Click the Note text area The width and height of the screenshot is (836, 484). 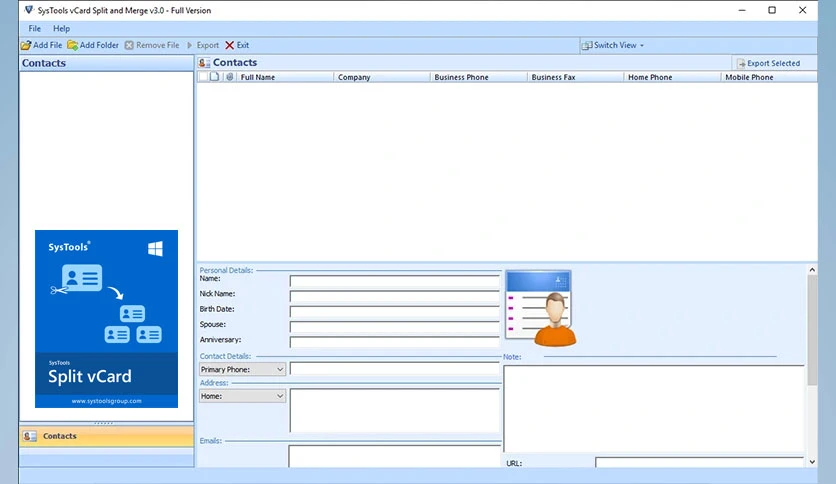pyautogui.click(x=654, y=409)
